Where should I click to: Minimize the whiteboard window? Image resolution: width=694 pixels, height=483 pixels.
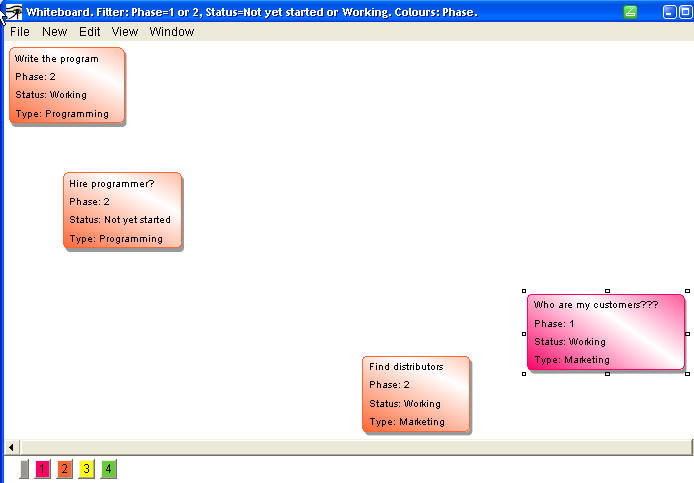(x=670, y=12)
